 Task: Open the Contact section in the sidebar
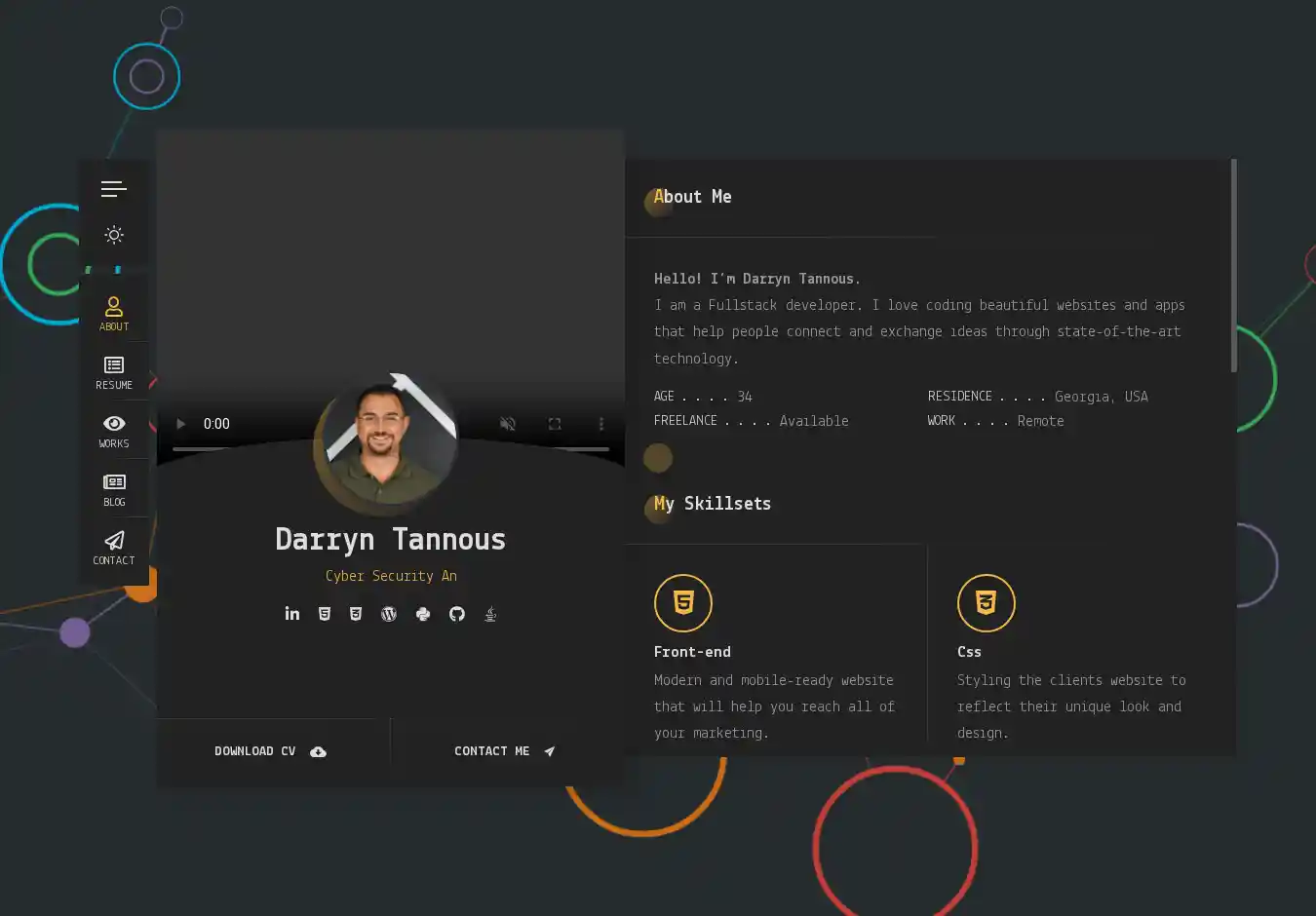(114, 548)
